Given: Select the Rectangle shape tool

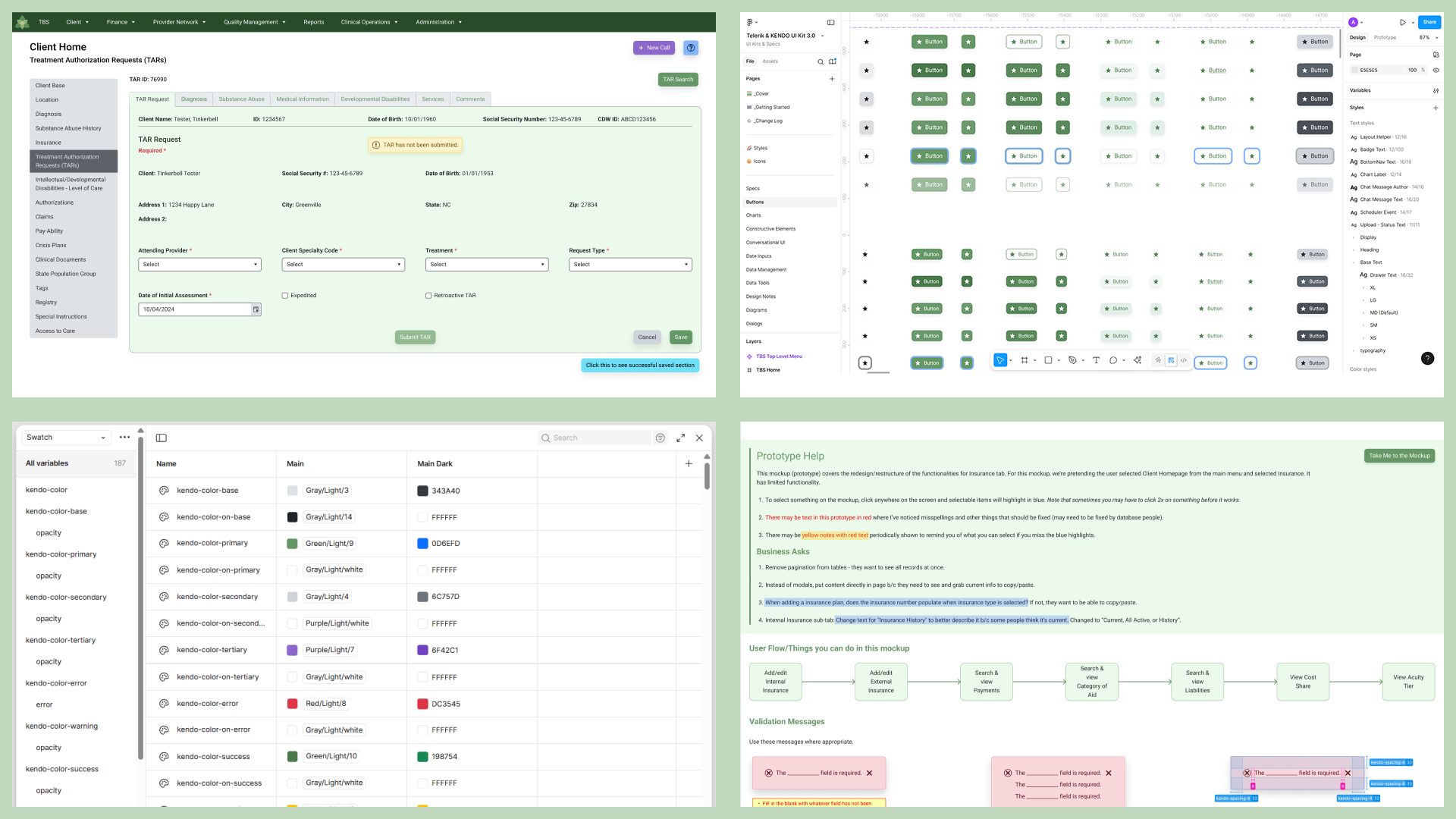Looking at the screenshot, I should coord(1048,360).
